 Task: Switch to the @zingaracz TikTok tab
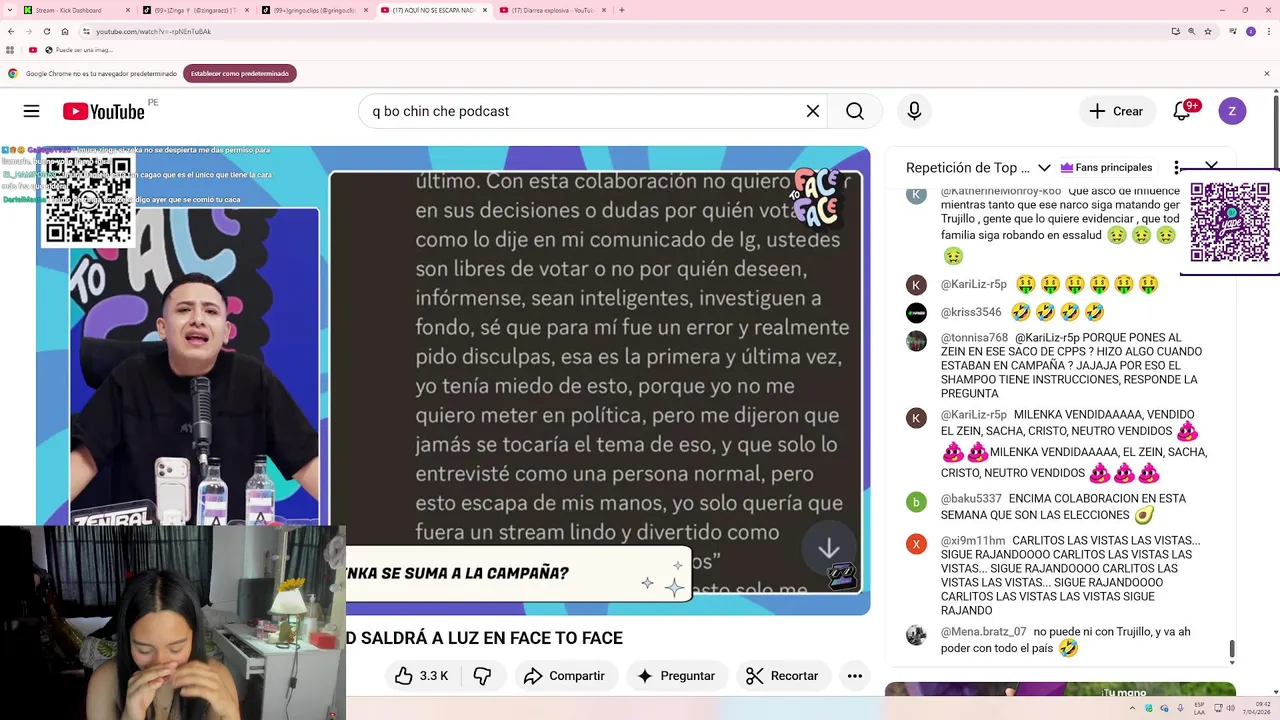195,10
